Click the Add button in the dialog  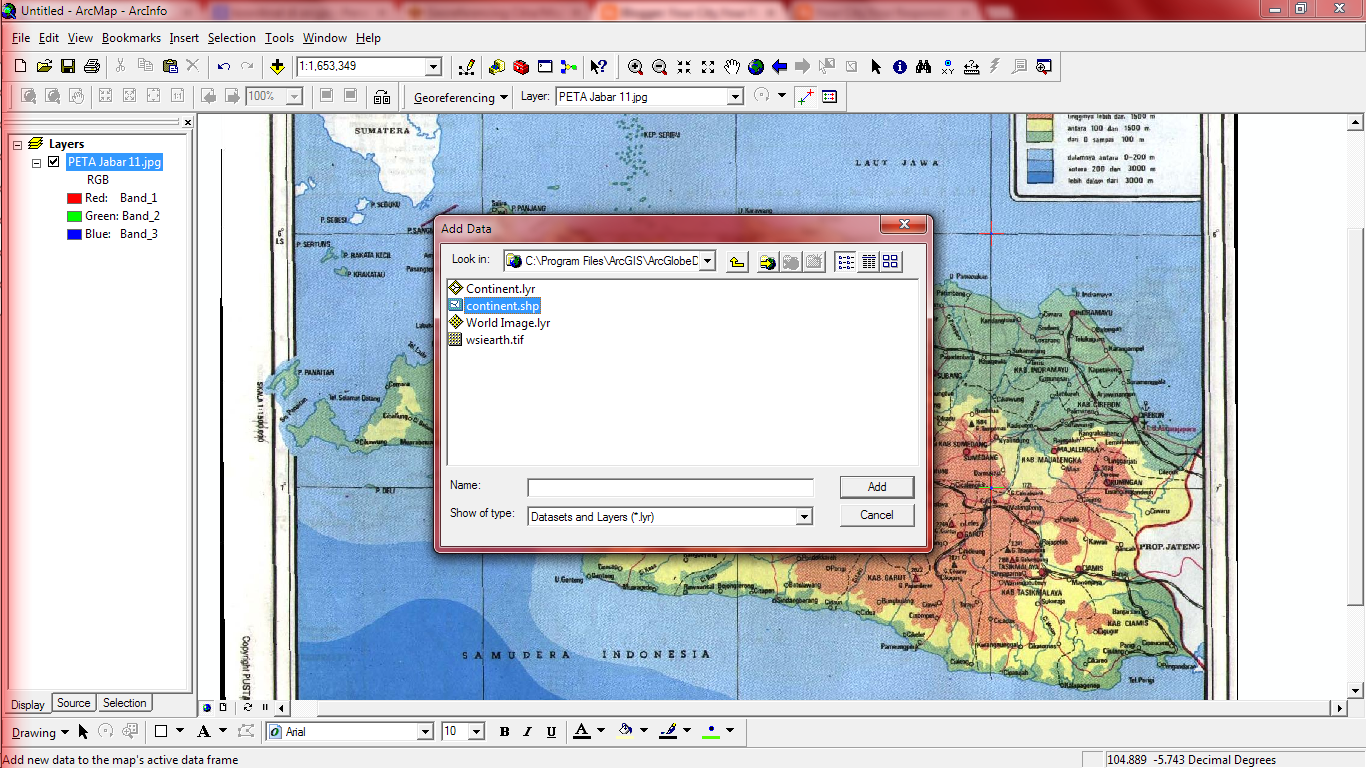point(876,487)
